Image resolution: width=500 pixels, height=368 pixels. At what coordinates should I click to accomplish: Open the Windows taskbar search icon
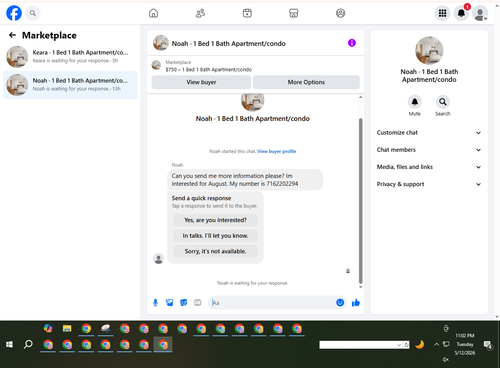click(x=28, y=344)
